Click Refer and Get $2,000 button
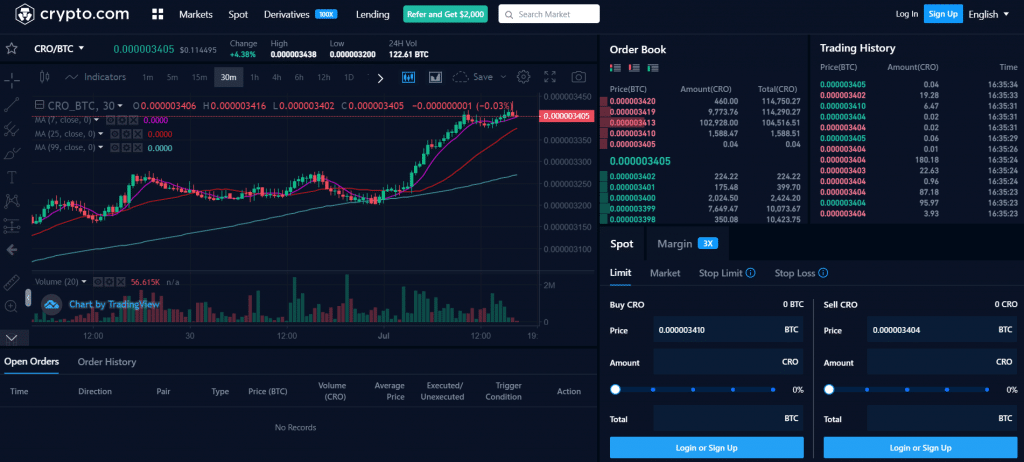The width and height of the screenshot is (1024, 462). (445, 14)
